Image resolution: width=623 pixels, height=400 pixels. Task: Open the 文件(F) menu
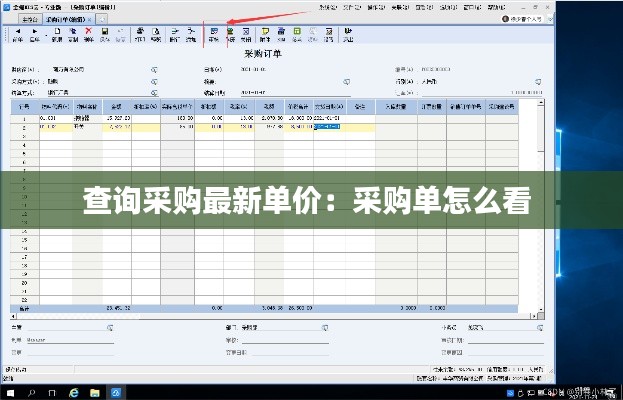352,7
